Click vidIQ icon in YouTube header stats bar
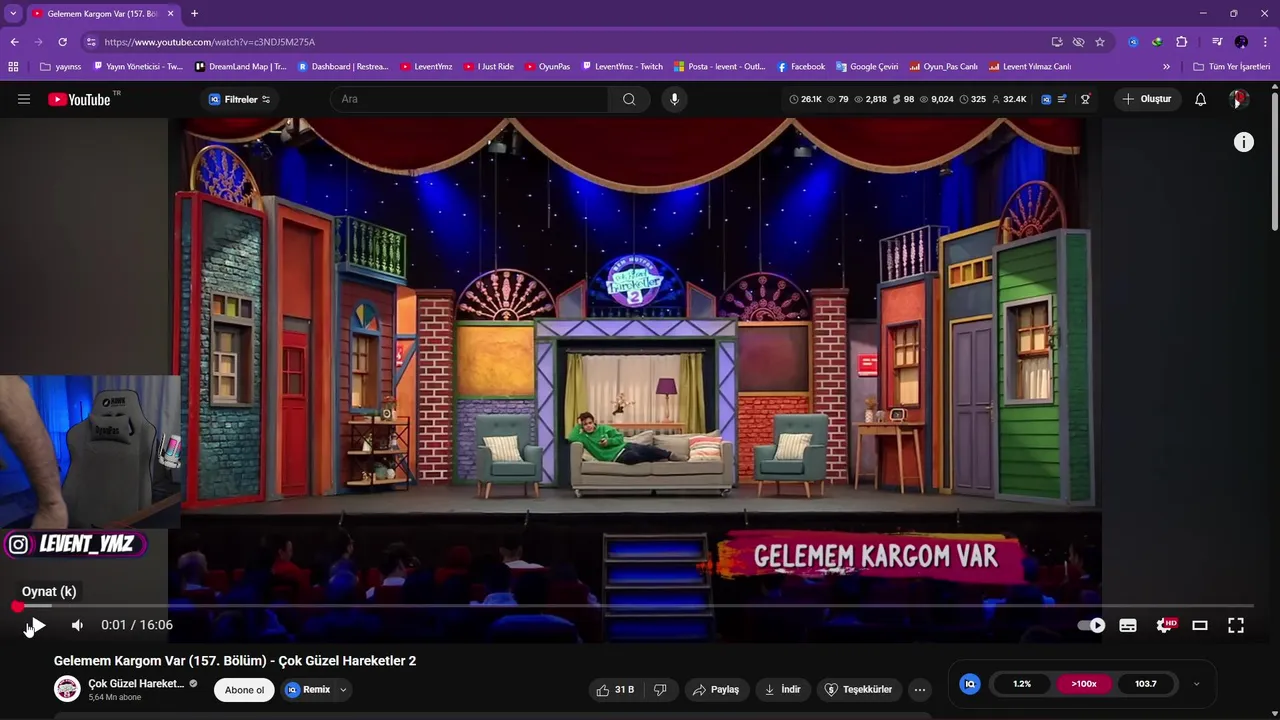The image size is (1280, 720). point(1046,99)
